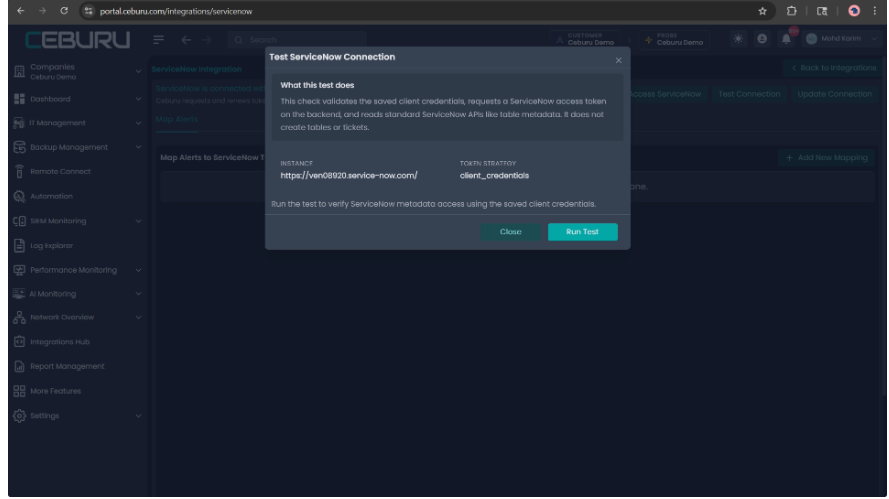Expand the Companies Ceburu Demo chevron
This screenshot has width=889, height=499.
[138, 71]
